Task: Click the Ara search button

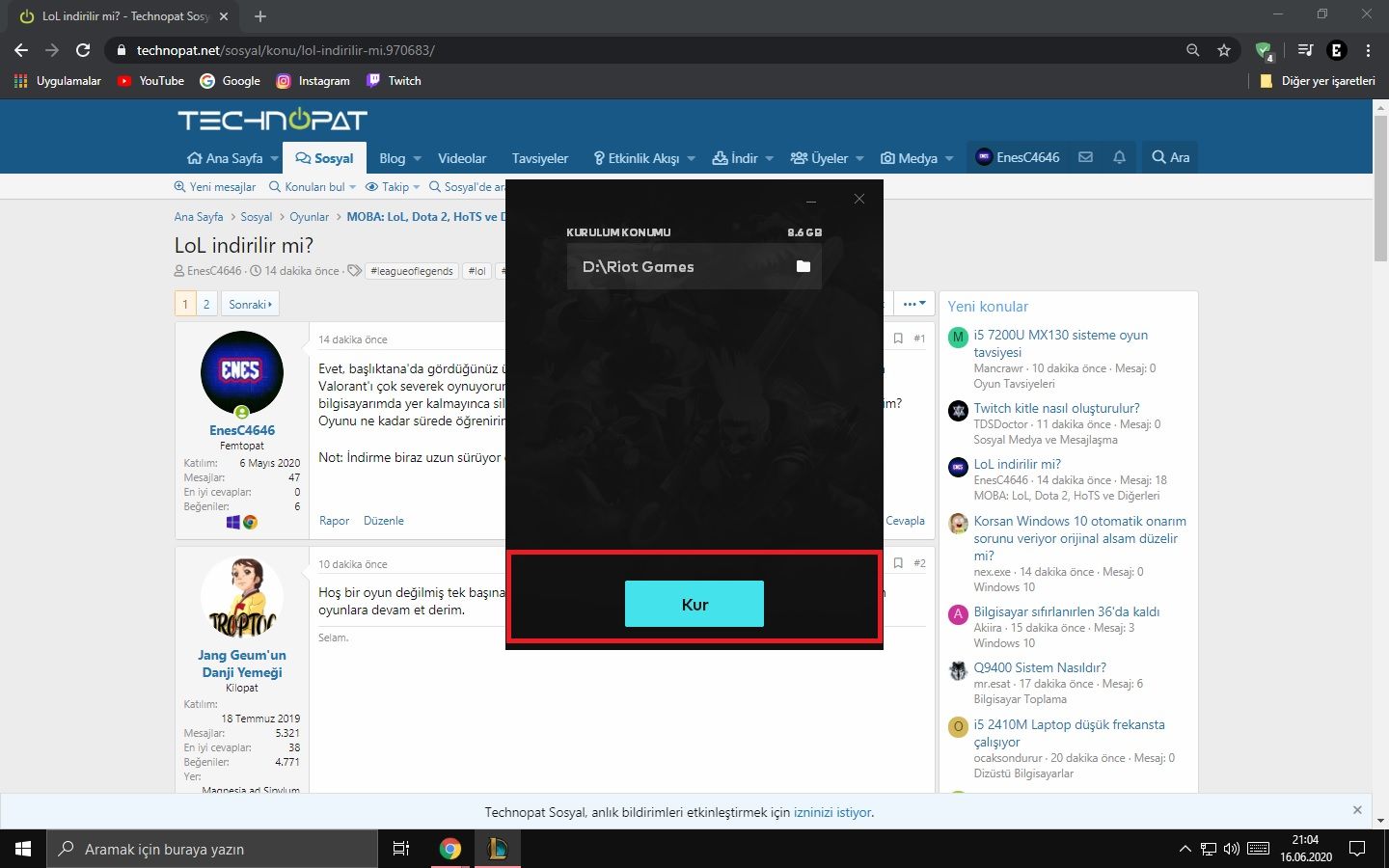Action: click(x=1170, y=157)
